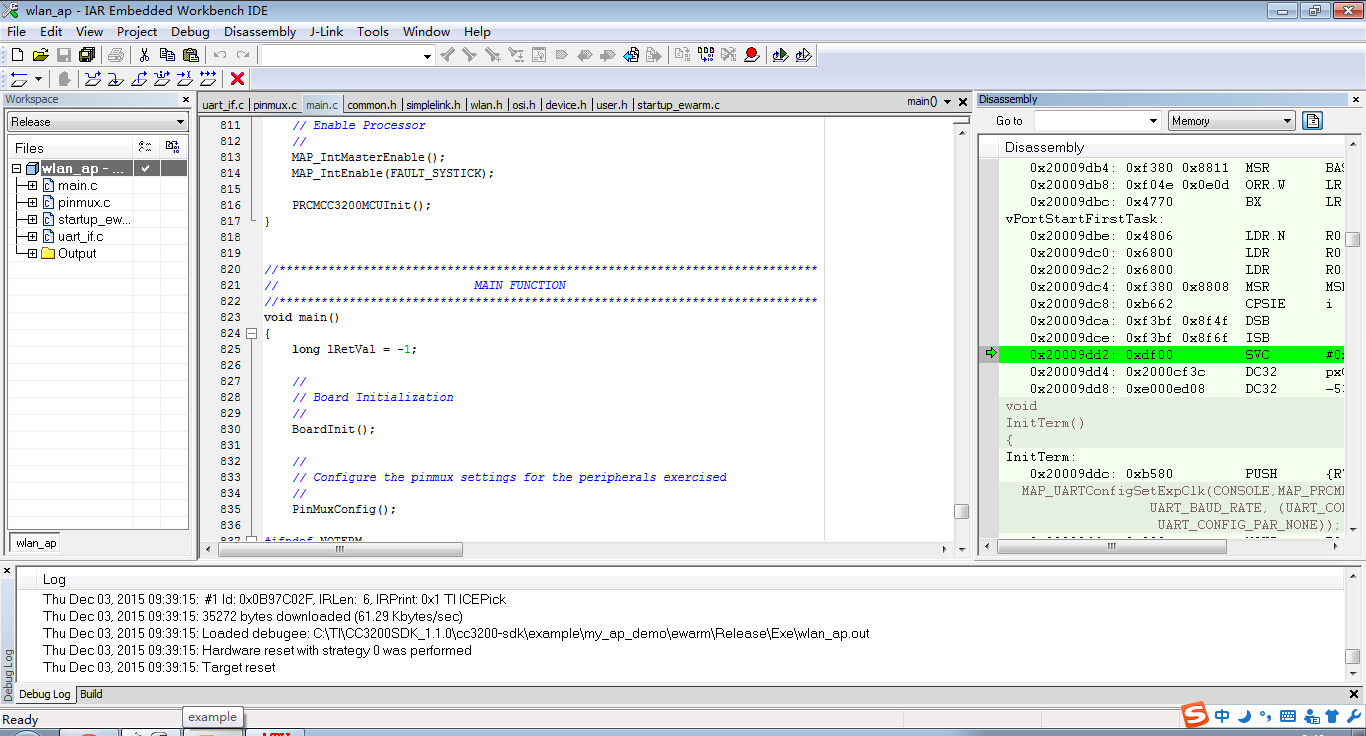Open the Memory zone dropdown in Disassembly
Image resolution: width=1366 pixels, height=736 pixels.
1287,121
